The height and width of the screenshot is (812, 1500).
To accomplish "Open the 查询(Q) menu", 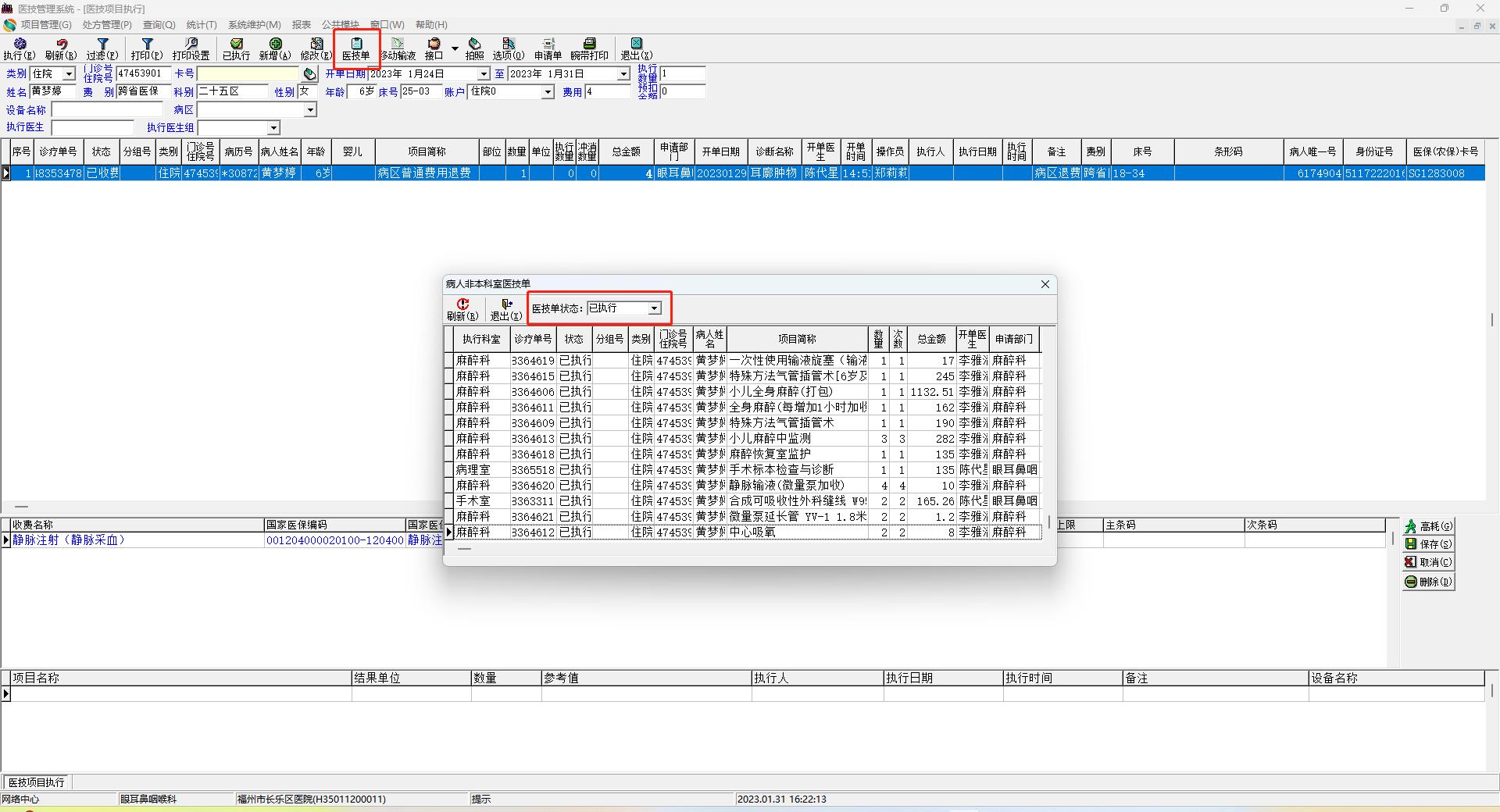I will (159, 25).
